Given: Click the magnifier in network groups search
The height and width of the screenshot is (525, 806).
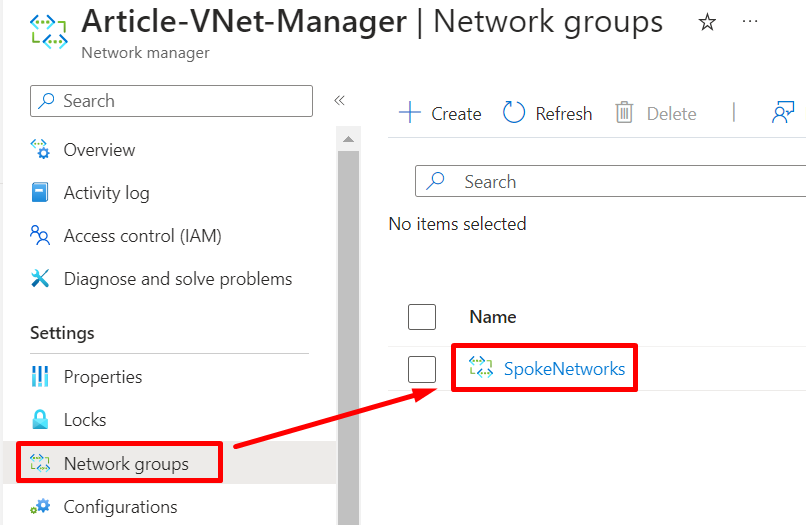Looking at the screenshot, I should pos(435,180).
